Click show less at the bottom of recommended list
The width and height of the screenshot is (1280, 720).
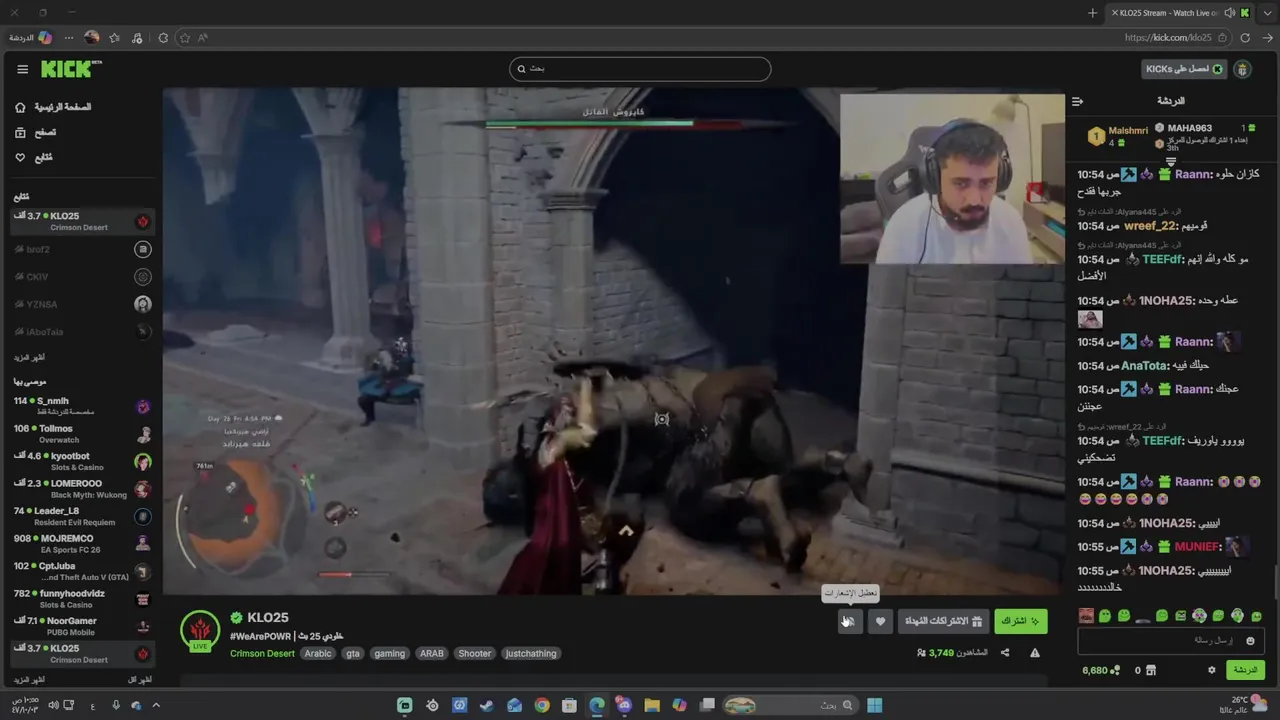click(140, 679)
